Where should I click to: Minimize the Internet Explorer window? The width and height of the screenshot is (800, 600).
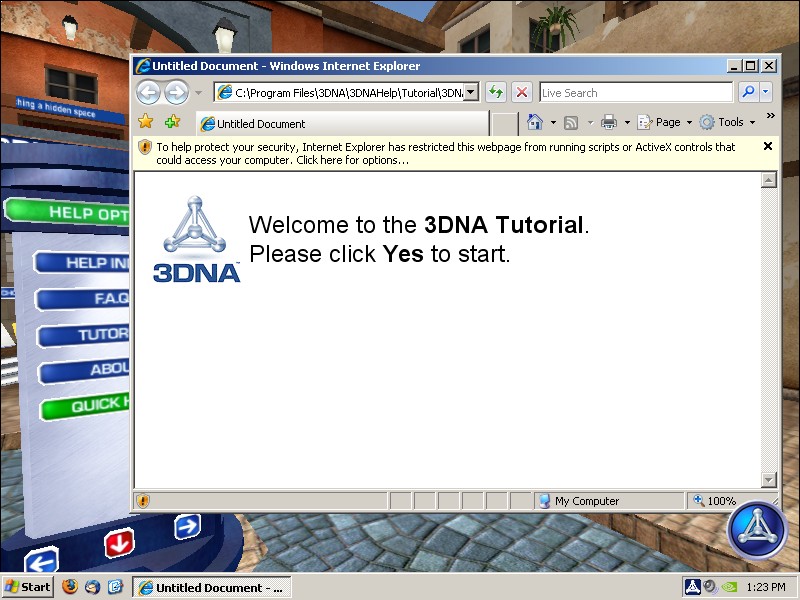pyautogui.click(x=734, y=66)
